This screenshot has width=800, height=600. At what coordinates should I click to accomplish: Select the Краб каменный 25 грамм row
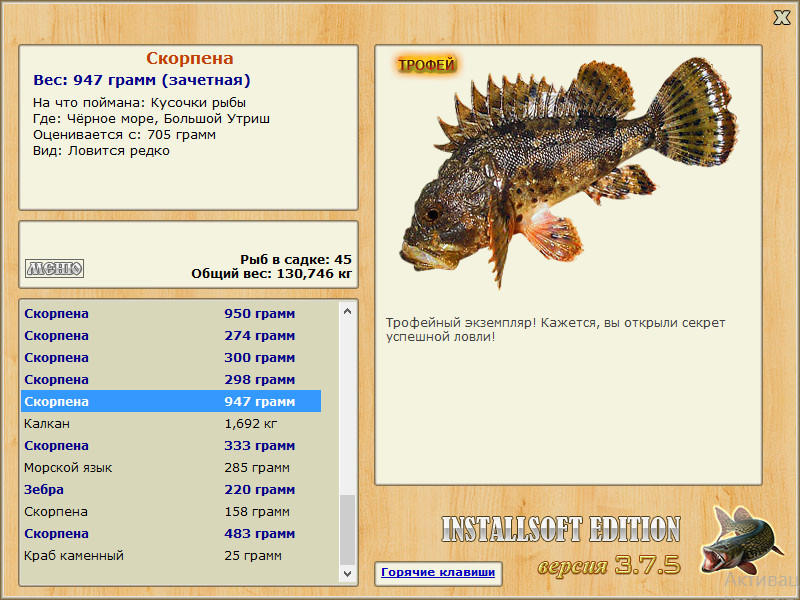tap(171, 555)
